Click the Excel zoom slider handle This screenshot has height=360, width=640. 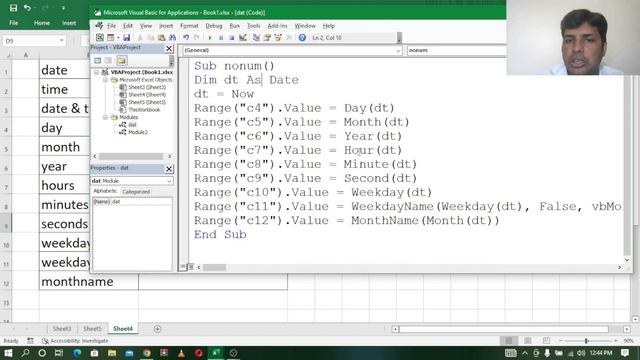[586, 340]
